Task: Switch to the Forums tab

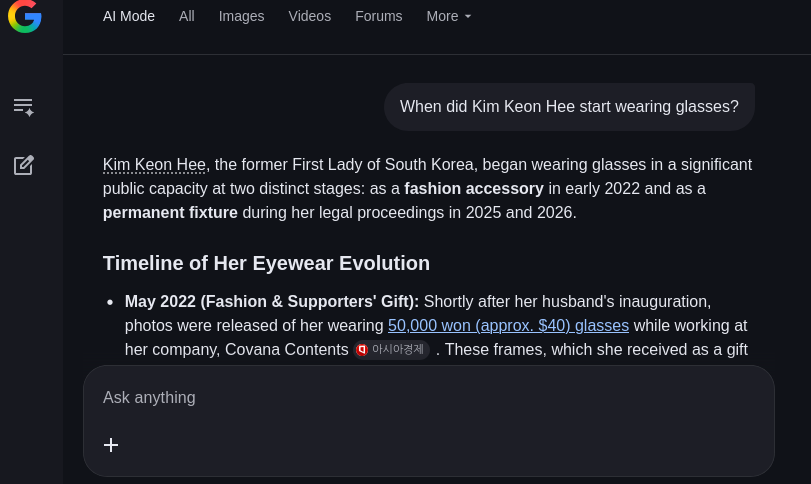Action: [x=378, y=16]
